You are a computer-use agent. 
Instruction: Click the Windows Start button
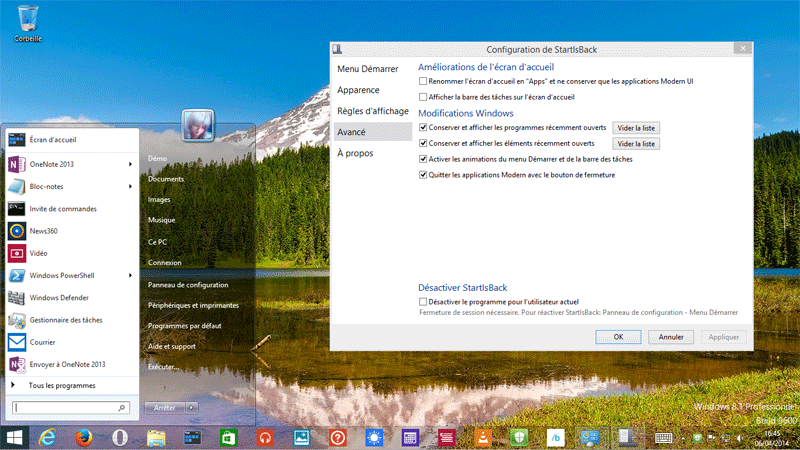point(14,437)
